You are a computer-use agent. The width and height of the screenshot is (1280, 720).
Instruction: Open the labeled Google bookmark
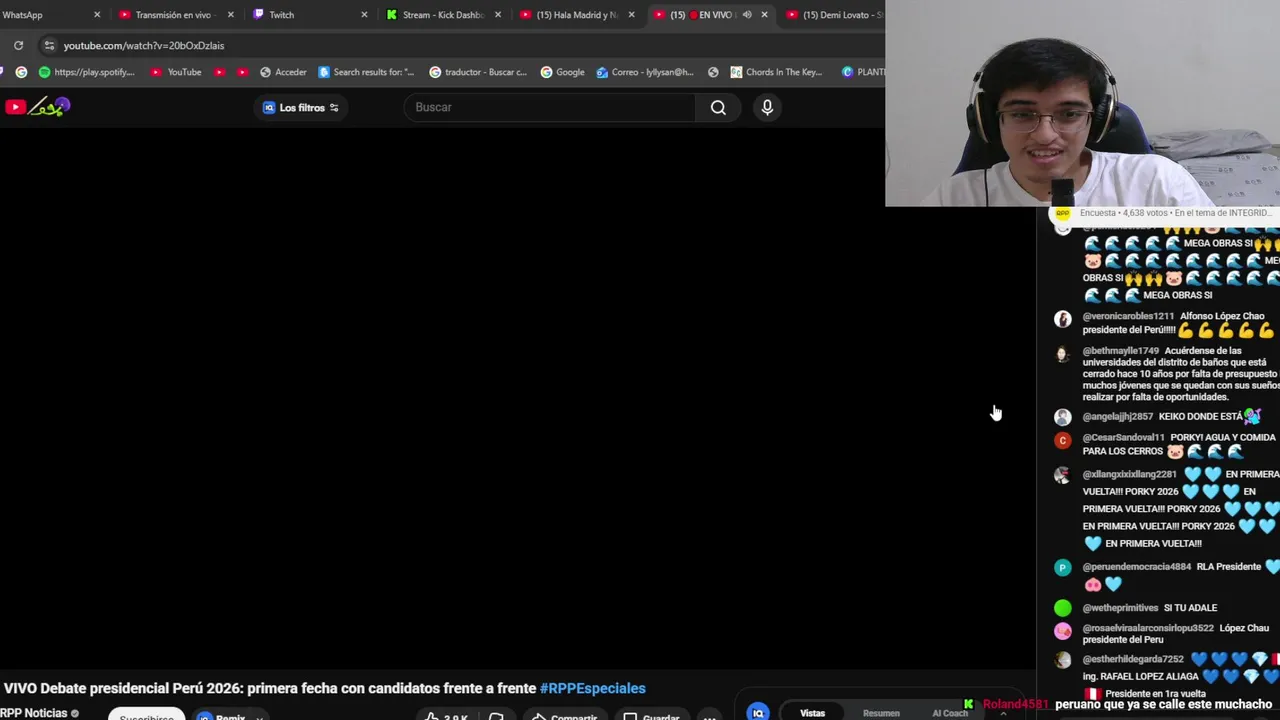point(562,72)
